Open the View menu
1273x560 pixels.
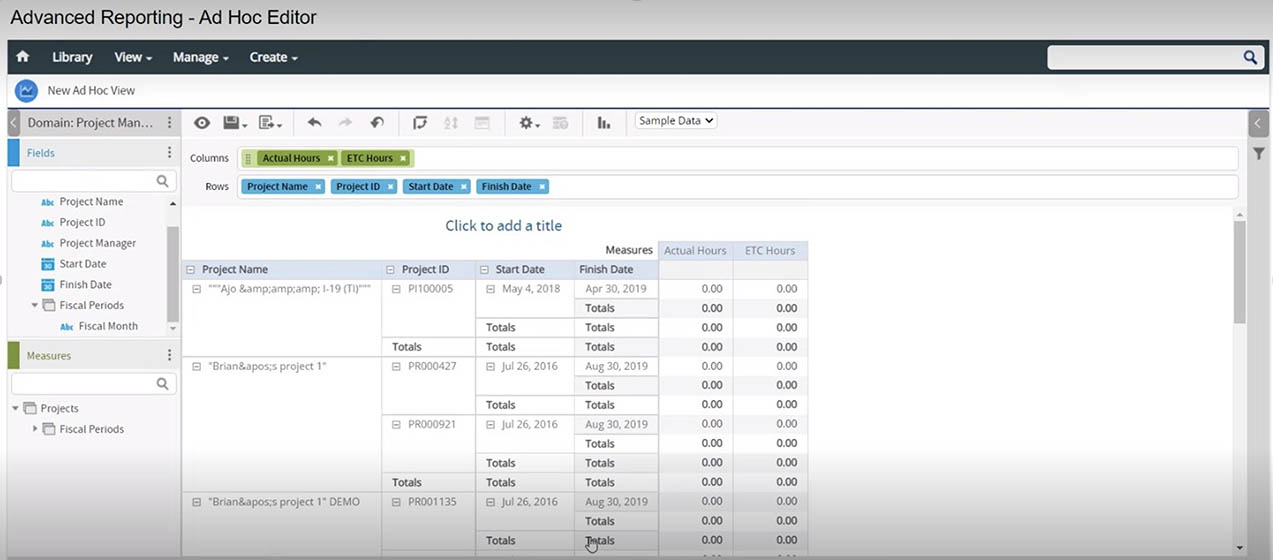pos(133,57)
